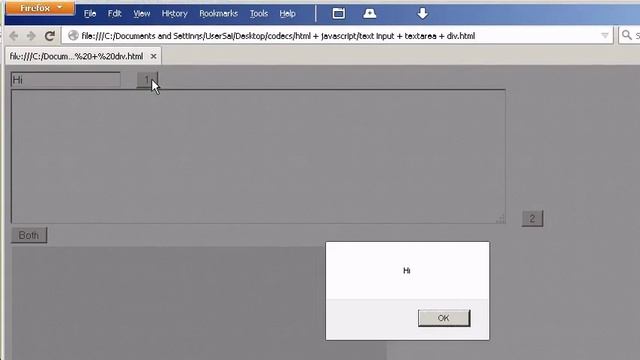
Task: Open the File menu
Action: click(x=90, y=14)
